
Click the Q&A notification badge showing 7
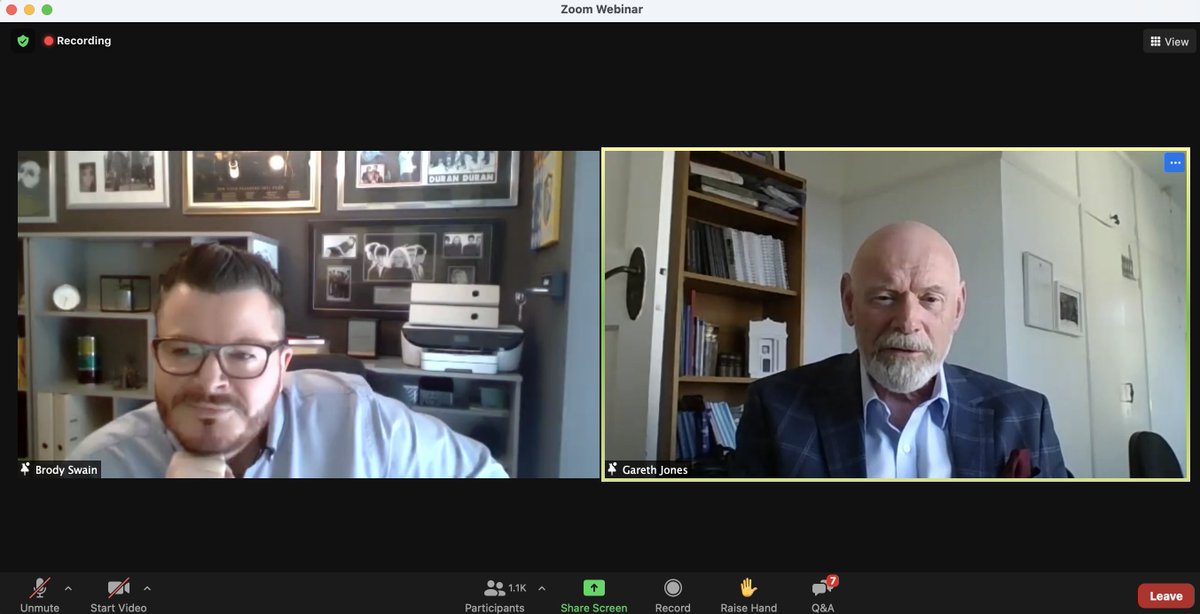(831, 578)
